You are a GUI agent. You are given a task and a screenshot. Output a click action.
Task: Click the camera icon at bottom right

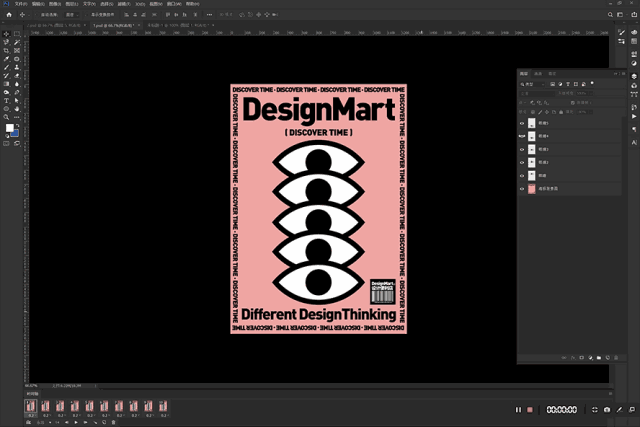point(607,410)
